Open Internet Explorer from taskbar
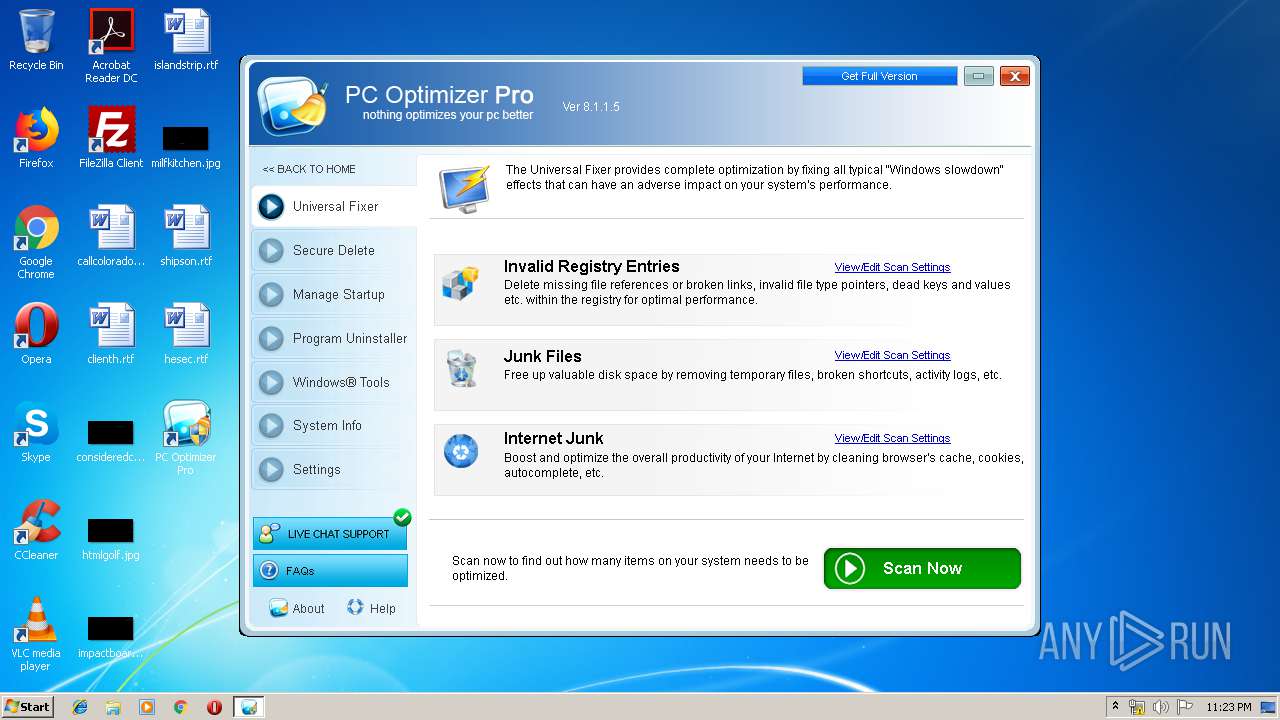 click(x=80, y=707)
